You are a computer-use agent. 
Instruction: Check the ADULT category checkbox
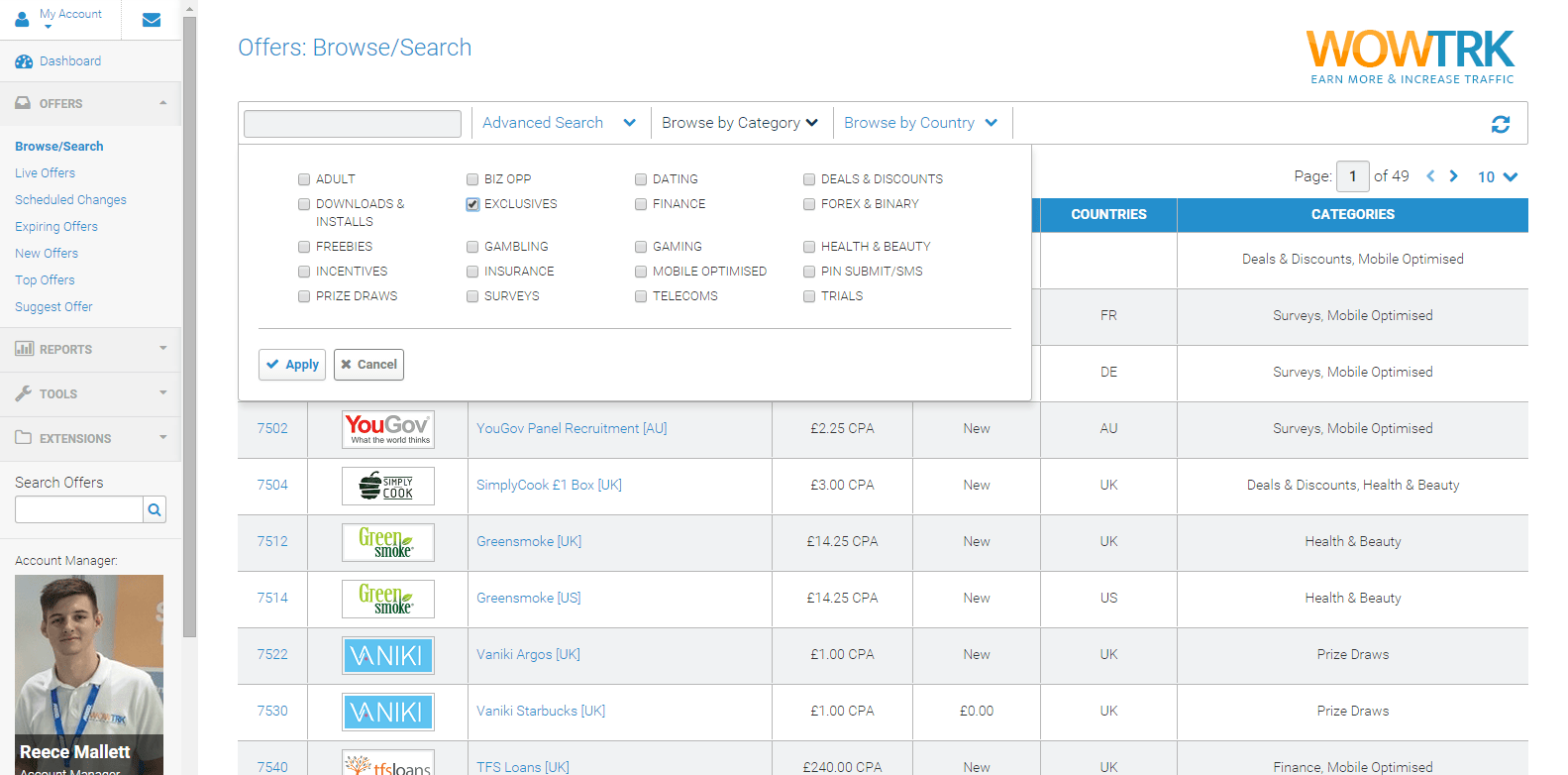click(304, 179)
